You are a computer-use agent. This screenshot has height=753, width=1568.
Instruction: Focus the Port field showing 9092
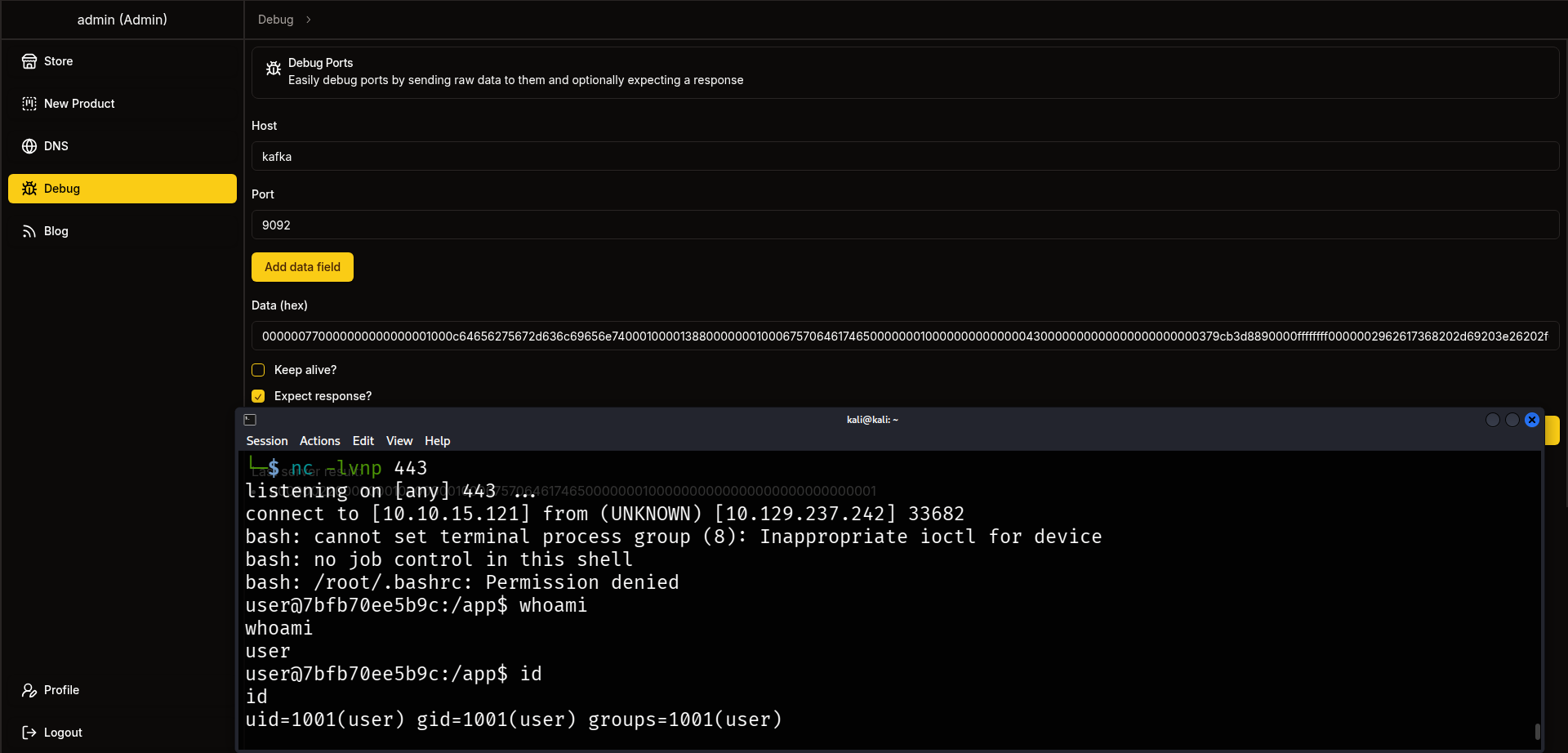pyautogui.click(x=905, y=225)
